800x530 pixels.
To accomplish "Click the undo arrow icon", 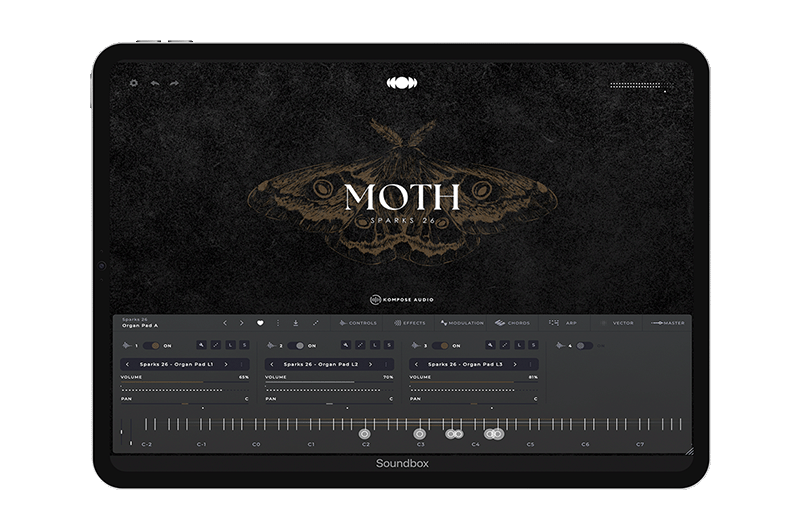I will (155, 83).
